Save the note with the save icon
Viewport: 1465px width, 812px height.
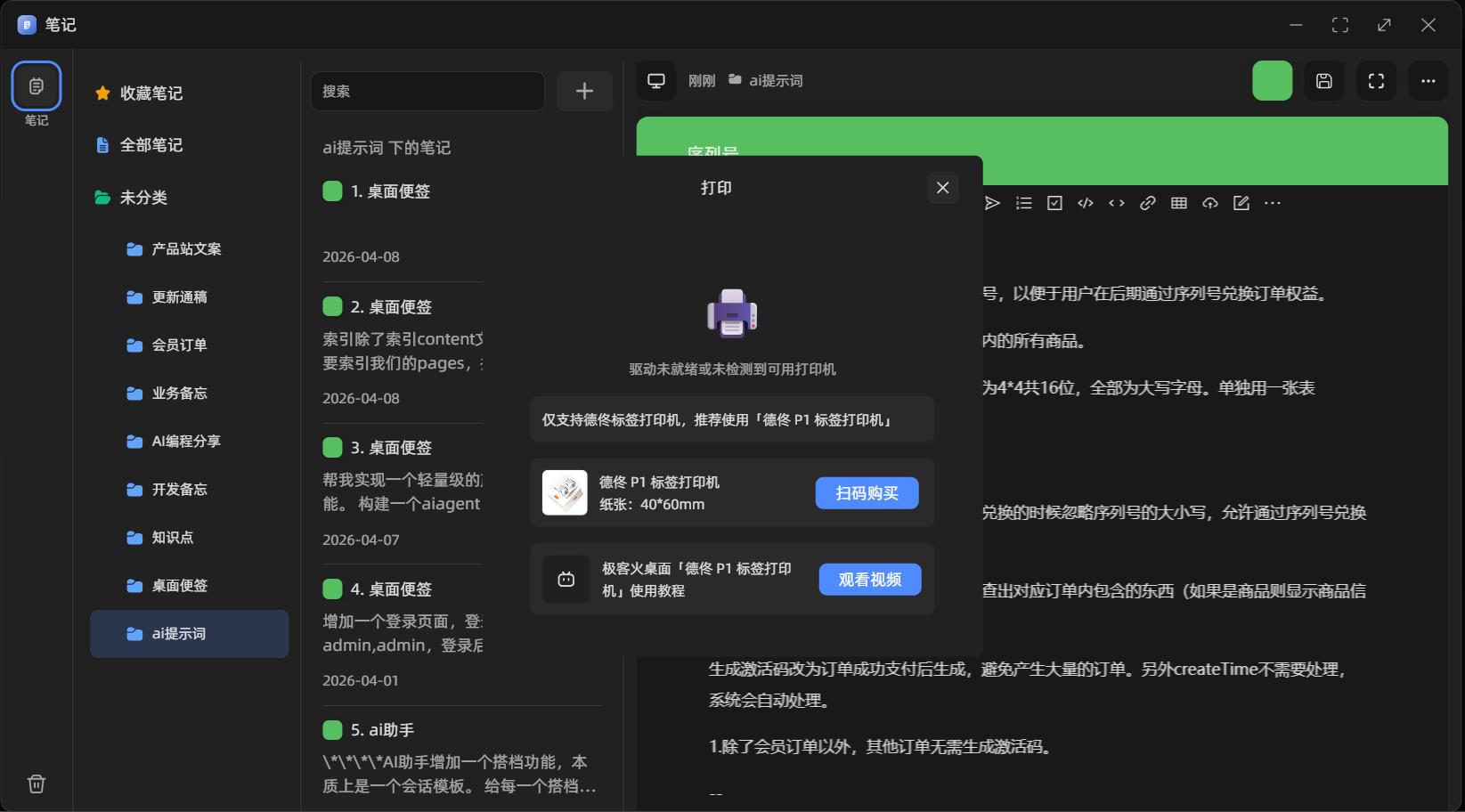[x=1324, y=80]
